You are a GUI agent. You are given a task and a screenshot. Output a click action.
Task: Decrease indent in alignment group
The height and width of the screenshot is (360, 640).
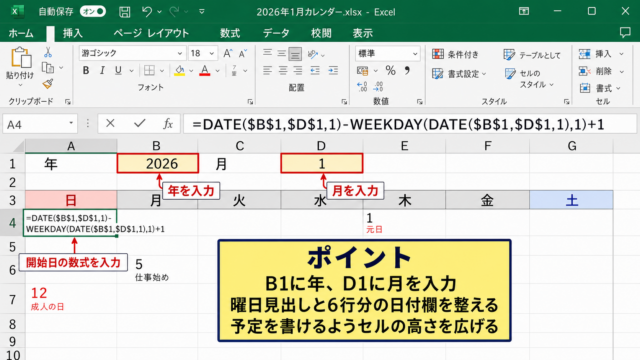click(315, 71)
